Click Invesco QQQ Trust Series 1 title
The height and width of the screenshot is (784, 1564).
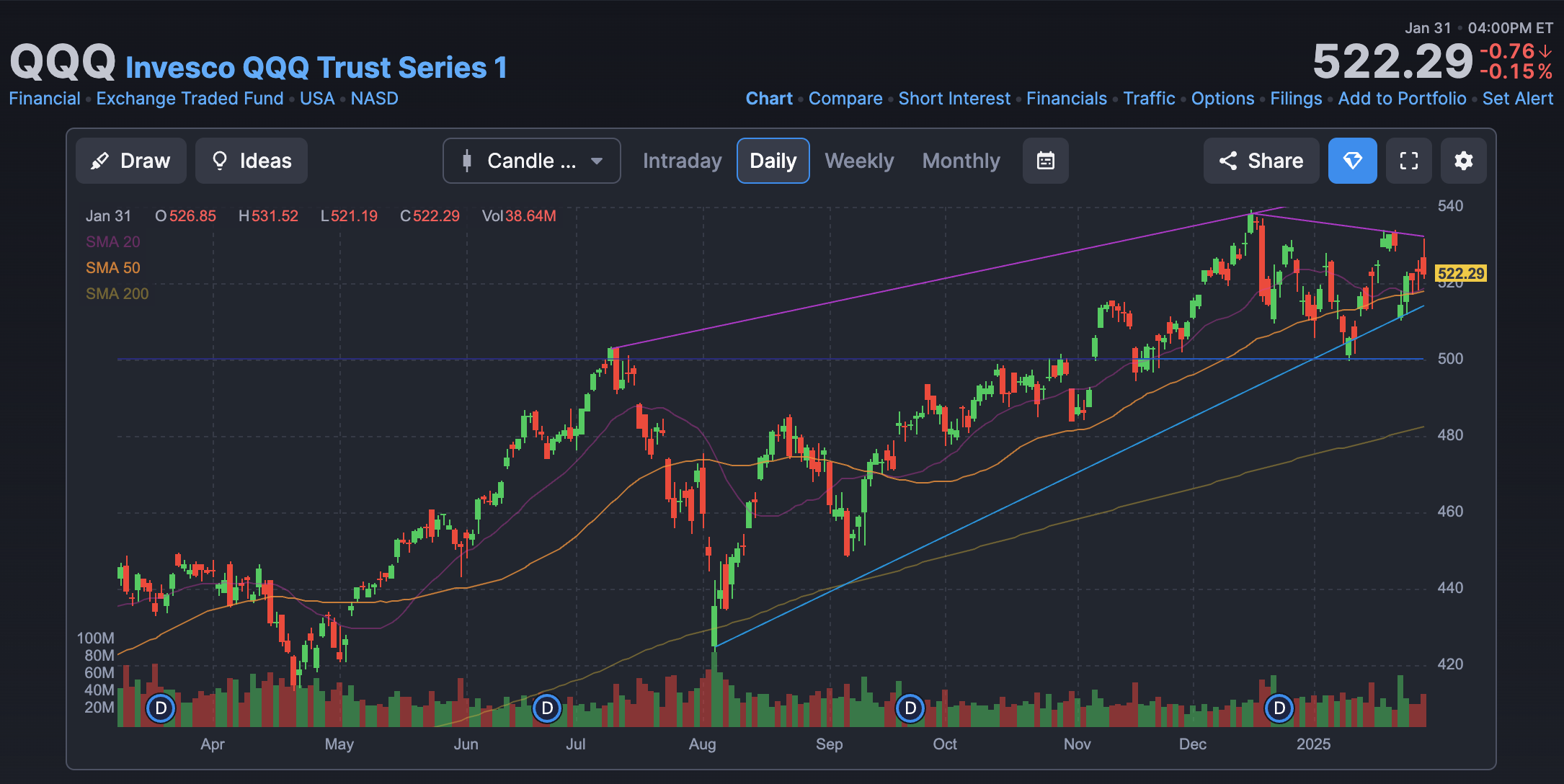(316, 68)
